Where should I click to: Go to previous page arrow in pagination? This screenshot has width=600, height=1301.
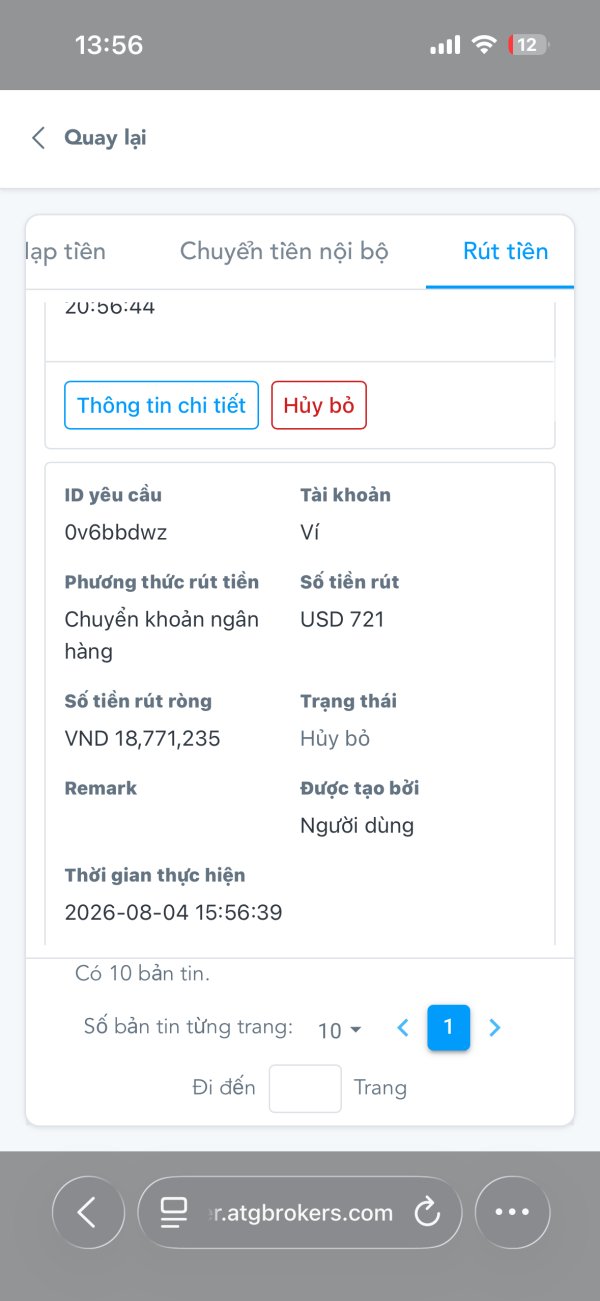(403, 1028)
